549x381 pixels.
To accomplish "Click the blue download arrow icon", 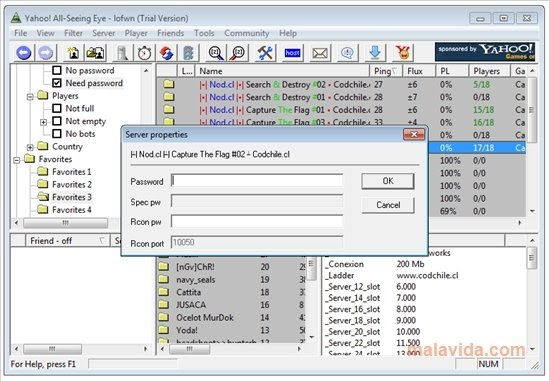I will point(375,53).
